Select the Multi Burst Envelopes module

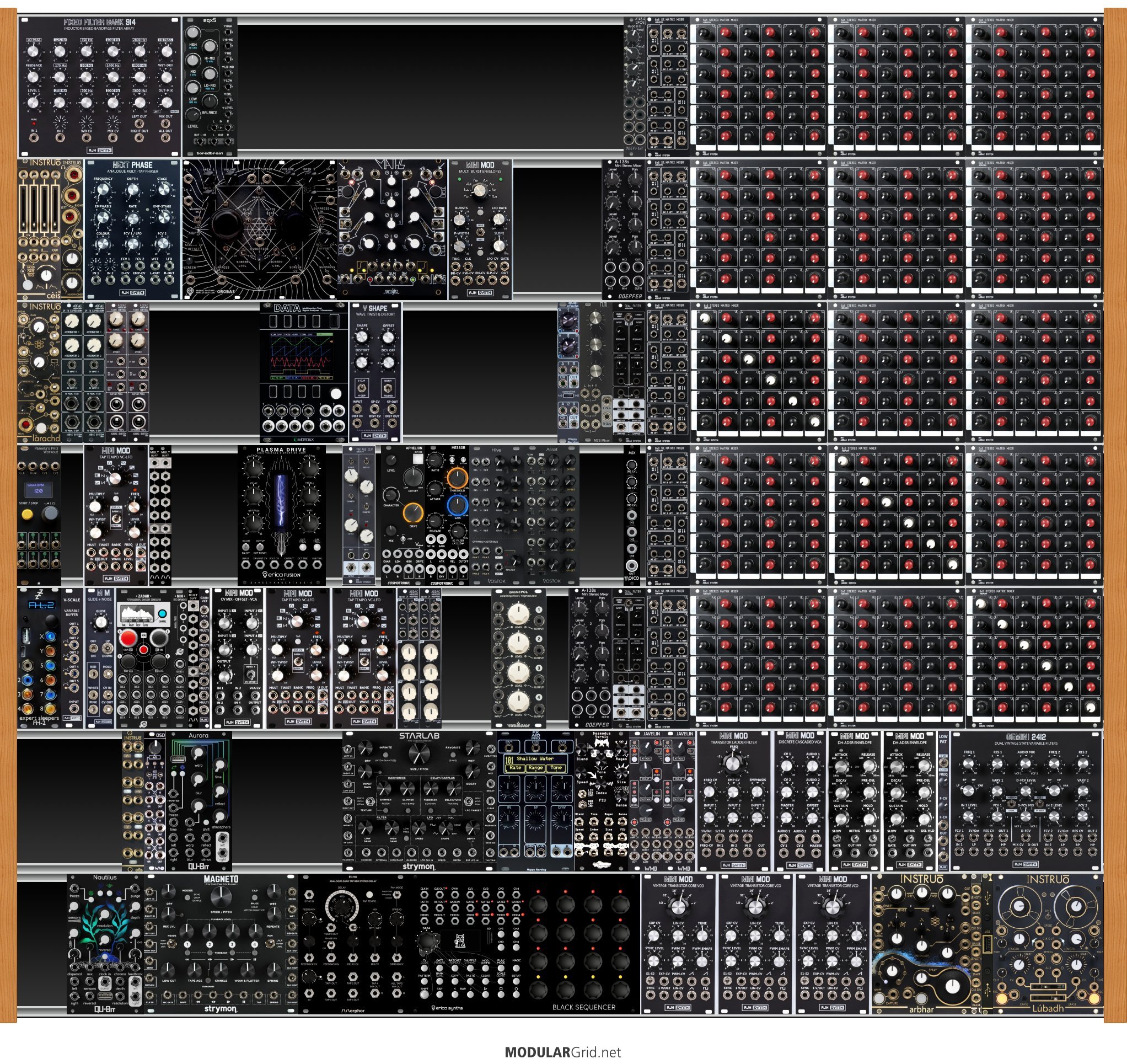[x=480, y=229]
